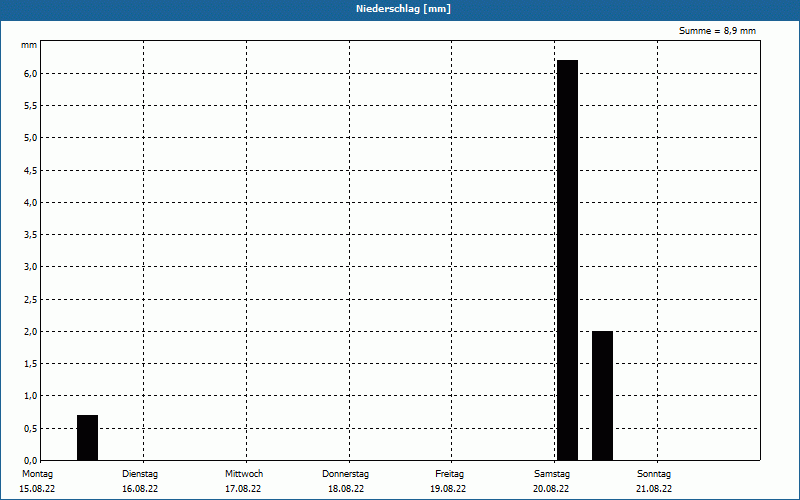
Task: Click the 0,5 y-axis value
Action: point(30,429)
